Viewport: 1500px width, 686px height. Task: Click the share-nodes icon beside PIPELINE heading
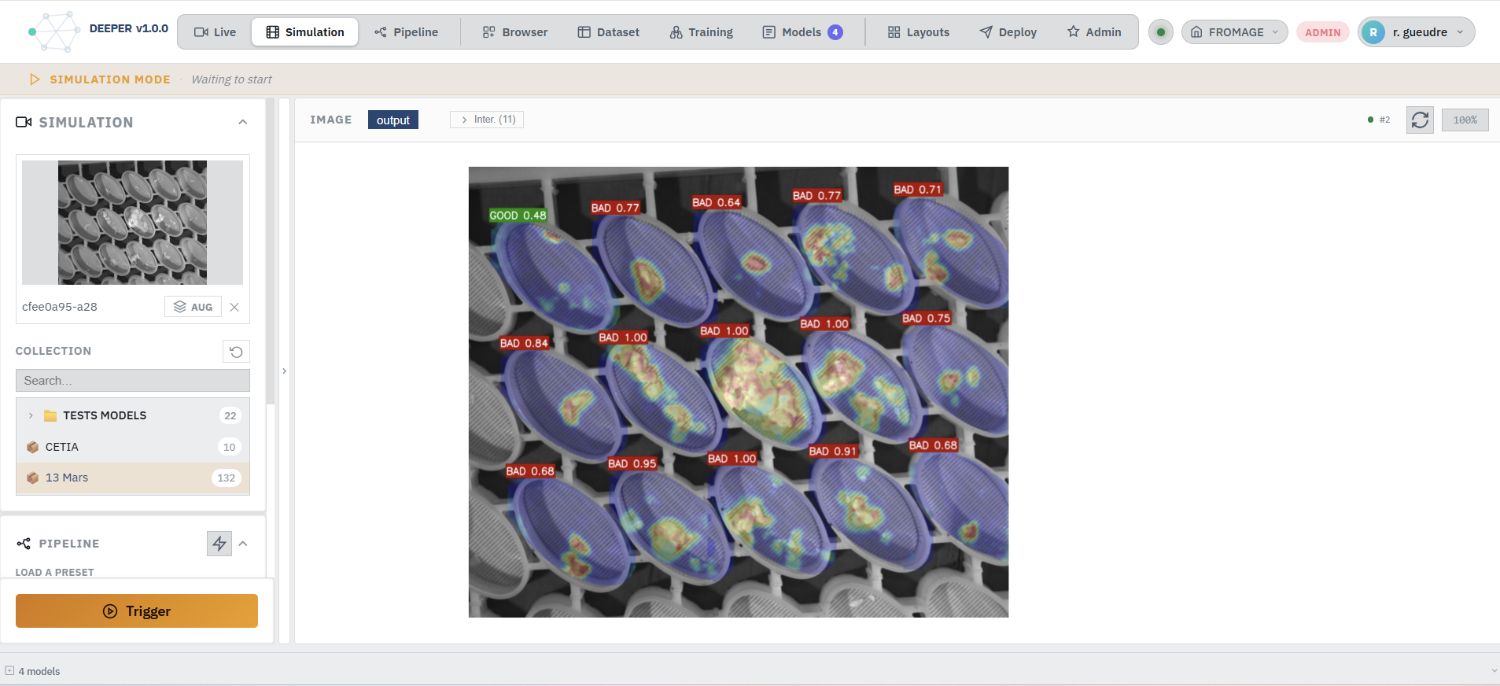pyautogui.click(x=24, y=543)
